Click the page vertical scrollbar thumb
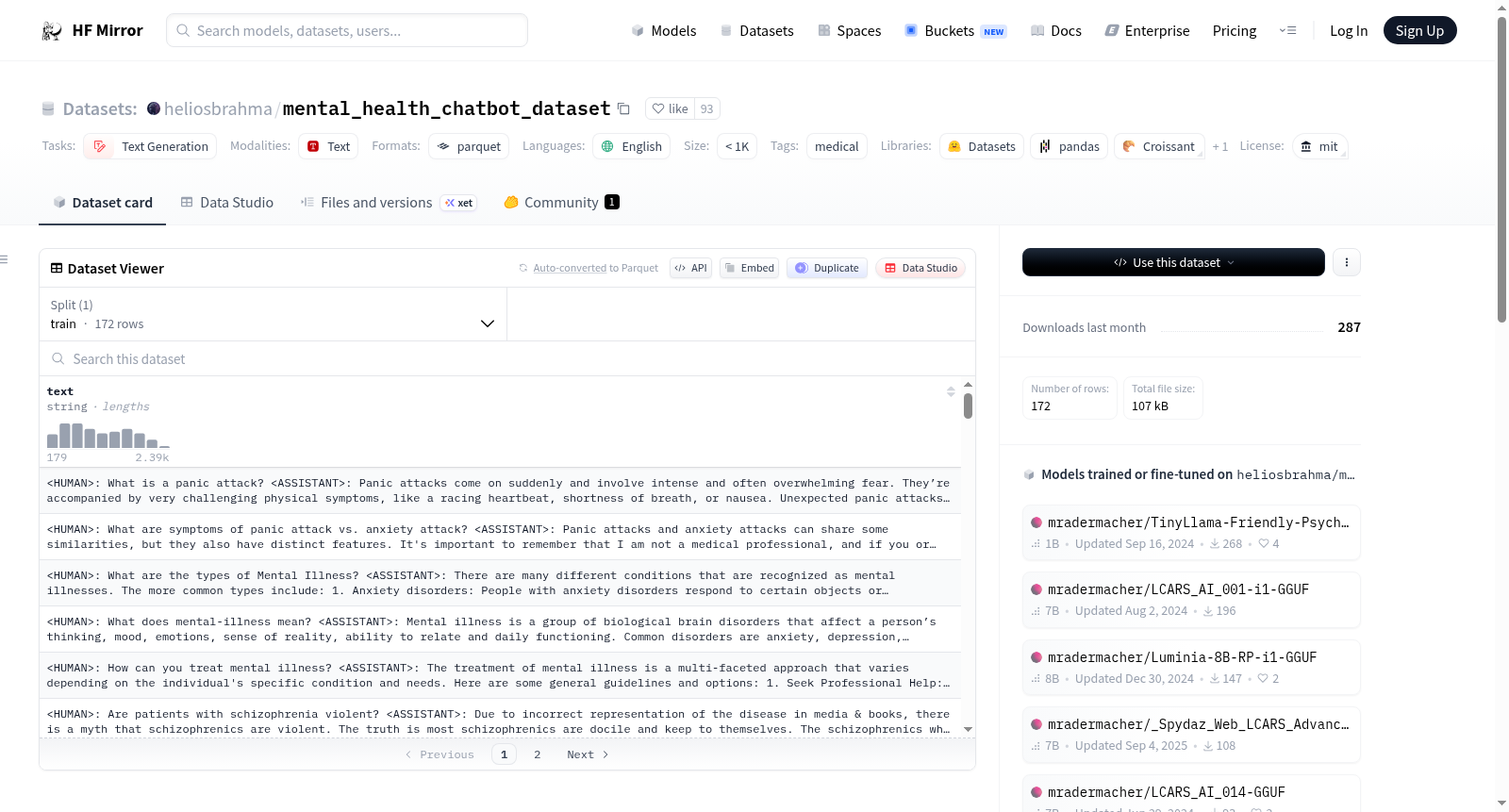The height and width of the screenshot is (812, 1509). click(x=1501, y=170)
